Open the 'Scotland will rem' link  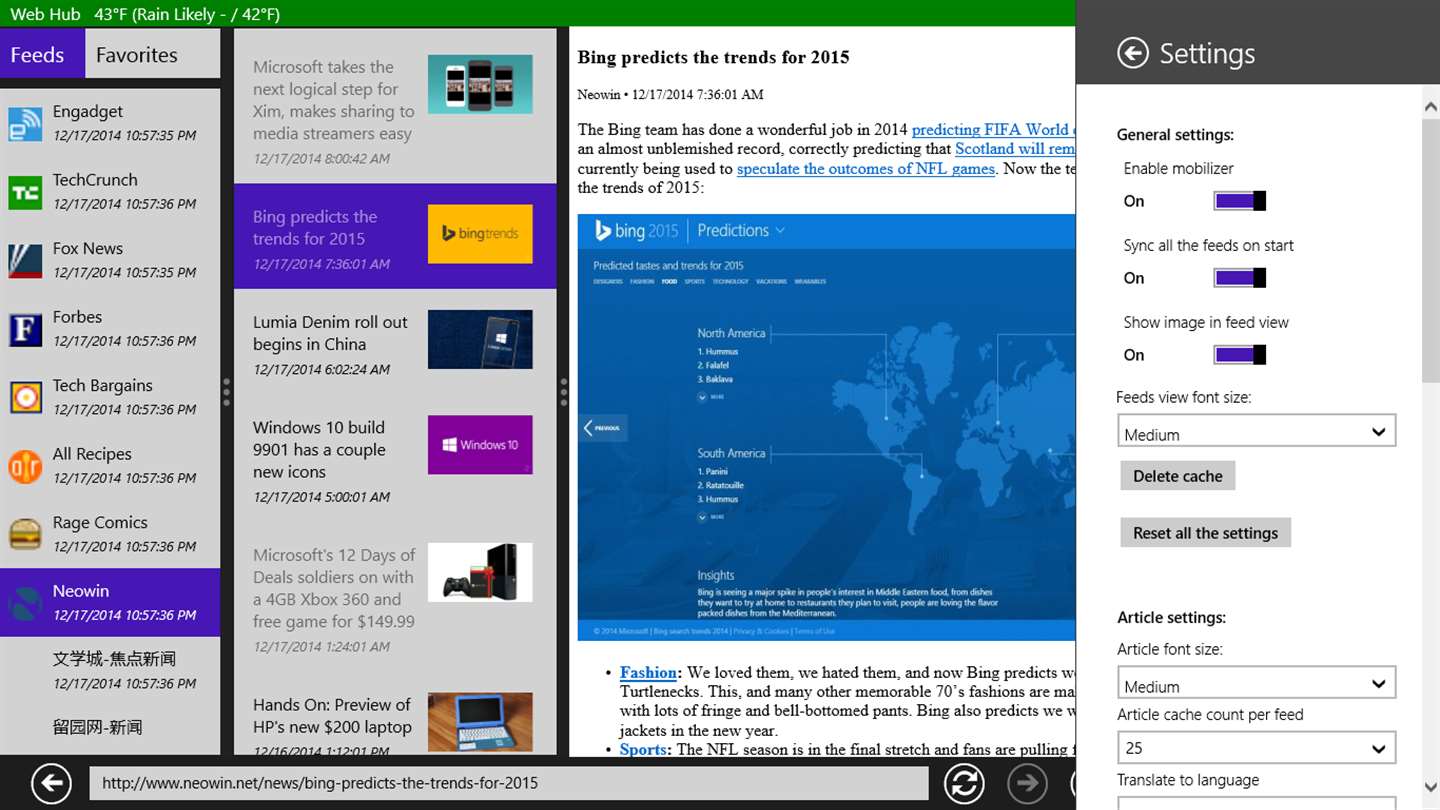(x=1015, y=148)
